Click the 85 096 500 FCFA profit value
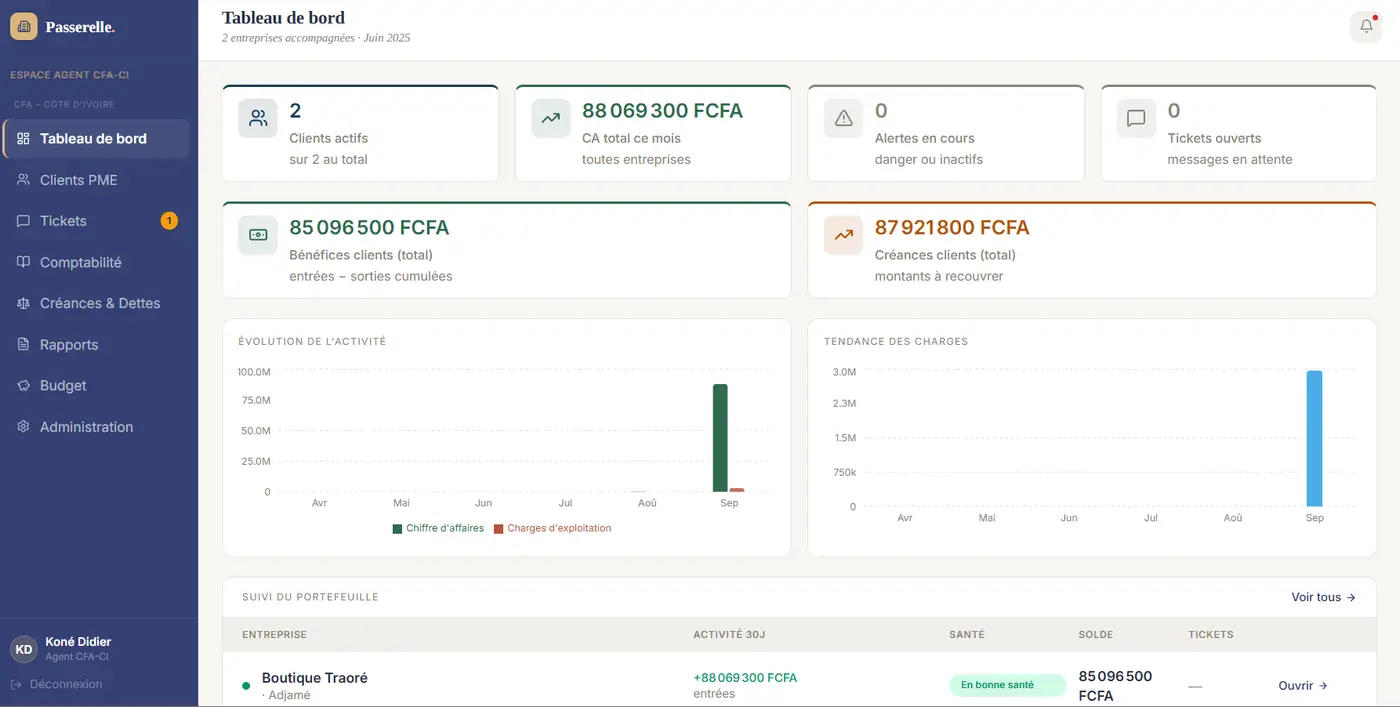This screenshot has width=1400, height=707. 369,228
